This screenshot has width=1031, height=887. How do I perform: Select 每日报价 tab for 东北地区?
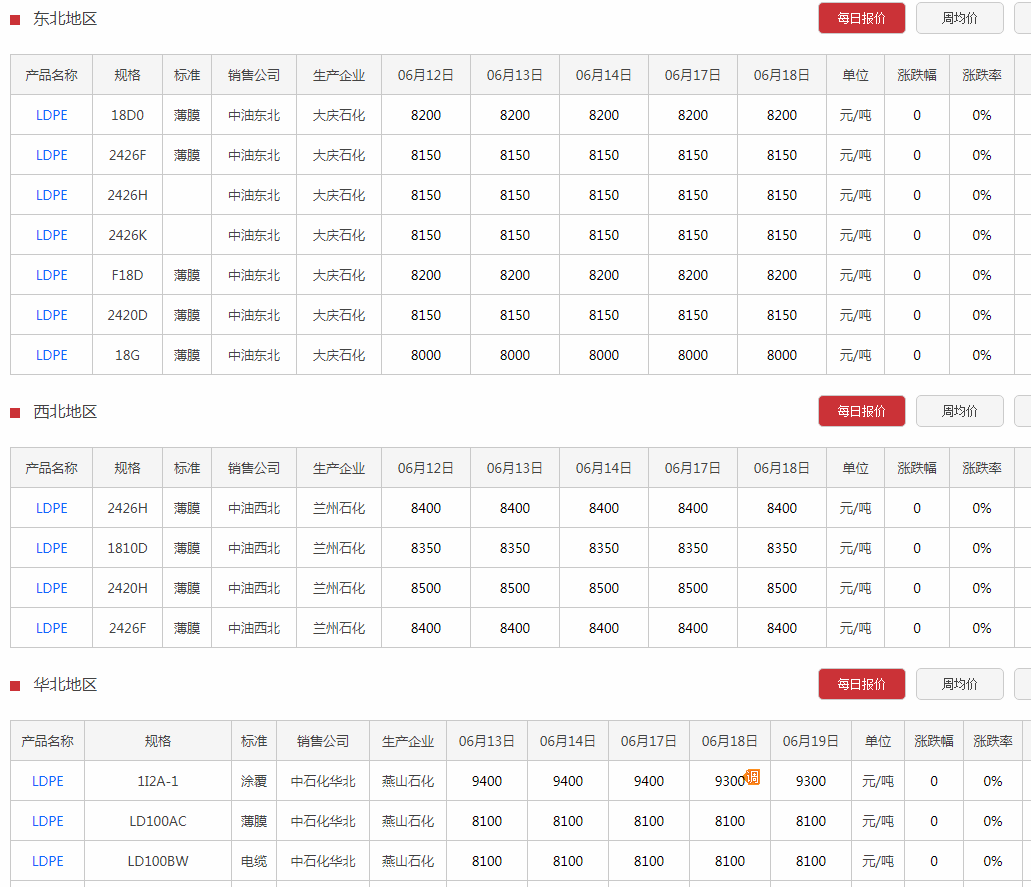(x=861, y=18)
